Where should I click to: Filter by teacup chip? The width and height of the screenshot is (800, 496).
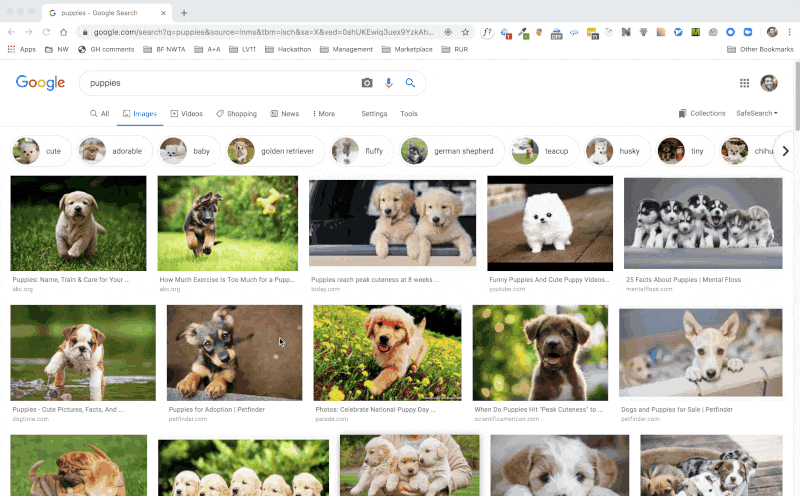tap(544, 151)
